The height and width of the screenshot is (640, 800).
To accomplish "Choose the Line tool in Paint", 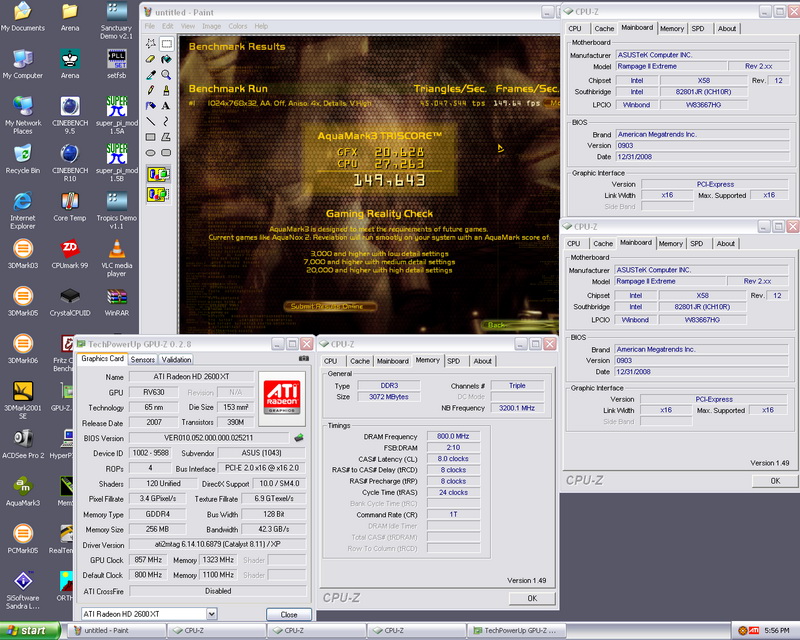I will click(x=151, y=121).
